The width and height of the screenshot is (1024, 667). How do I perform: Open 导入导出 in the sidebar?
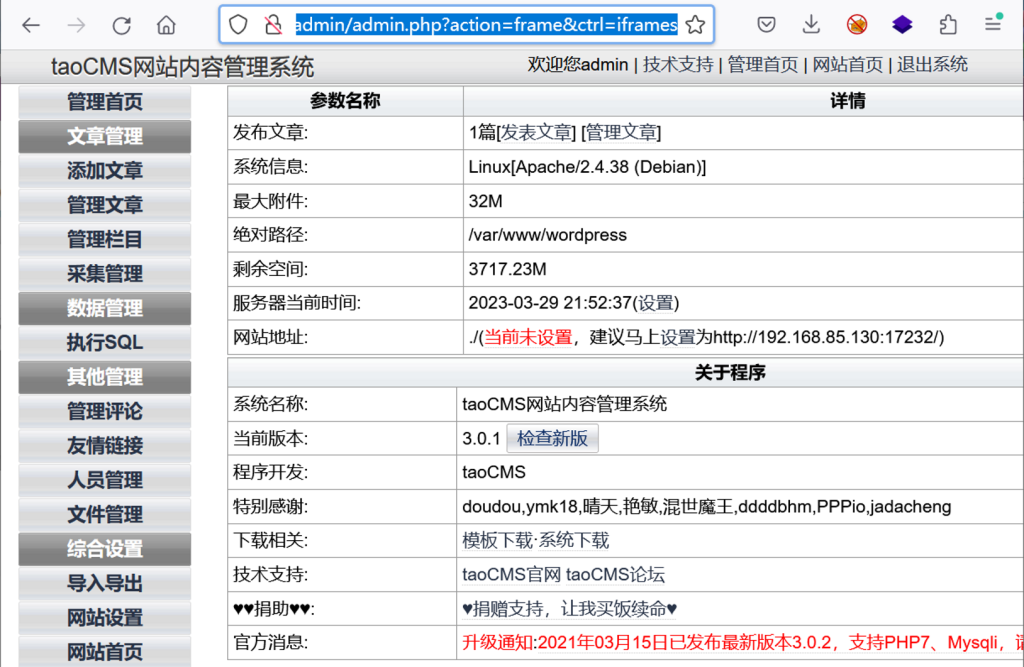pyautogui.click(x=104, y=583)
